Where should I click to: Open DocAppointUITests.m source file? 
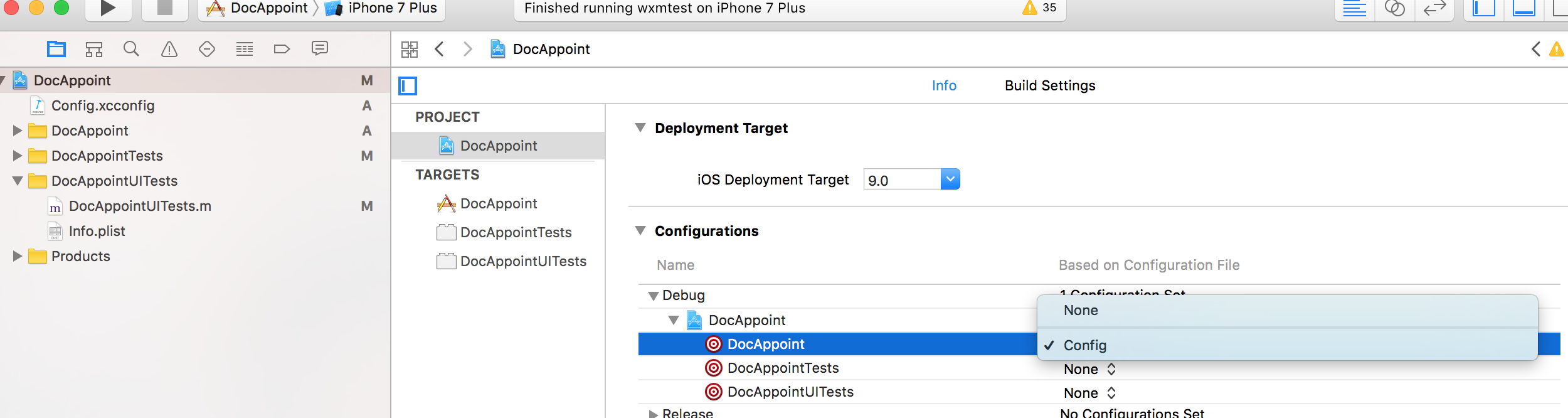tap(194, 206)
